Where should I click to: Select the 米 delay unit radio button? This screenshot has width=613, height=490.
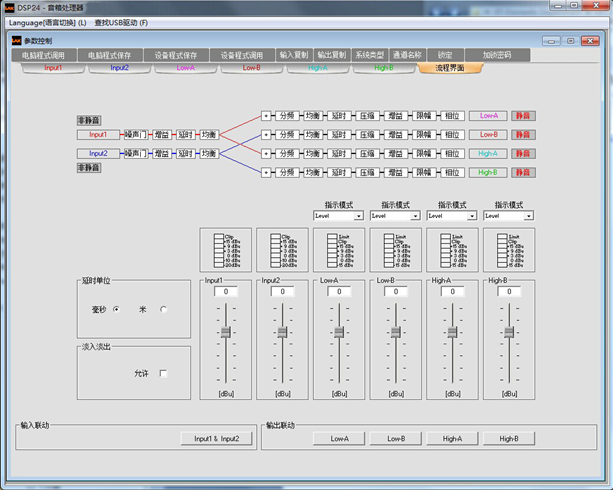[x=163, y=309]
